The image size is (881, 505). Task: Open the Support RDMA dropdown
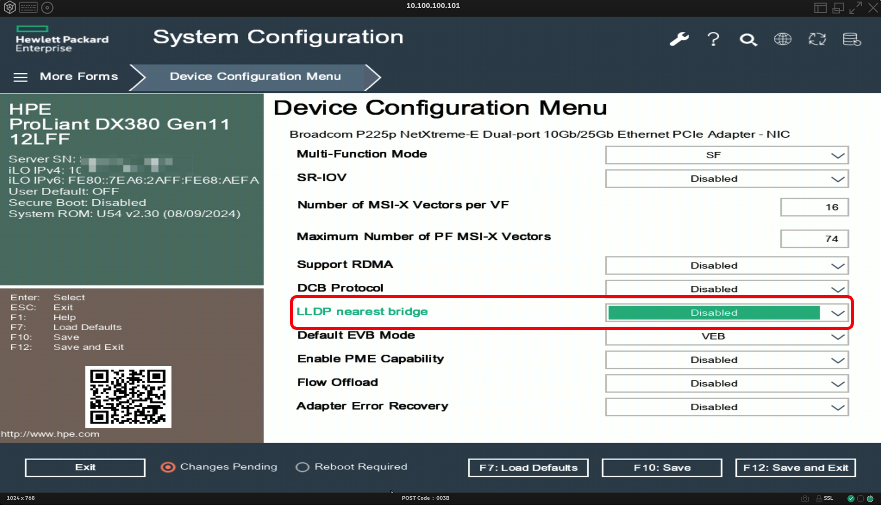coord(726,266)
